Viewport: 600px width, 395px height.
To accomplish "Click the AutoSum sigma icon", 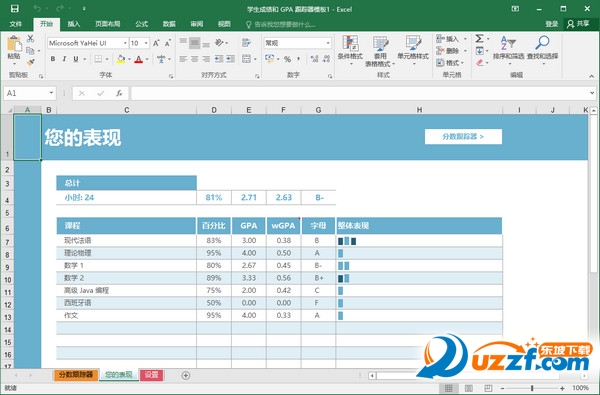I will (x=479, y=39).
